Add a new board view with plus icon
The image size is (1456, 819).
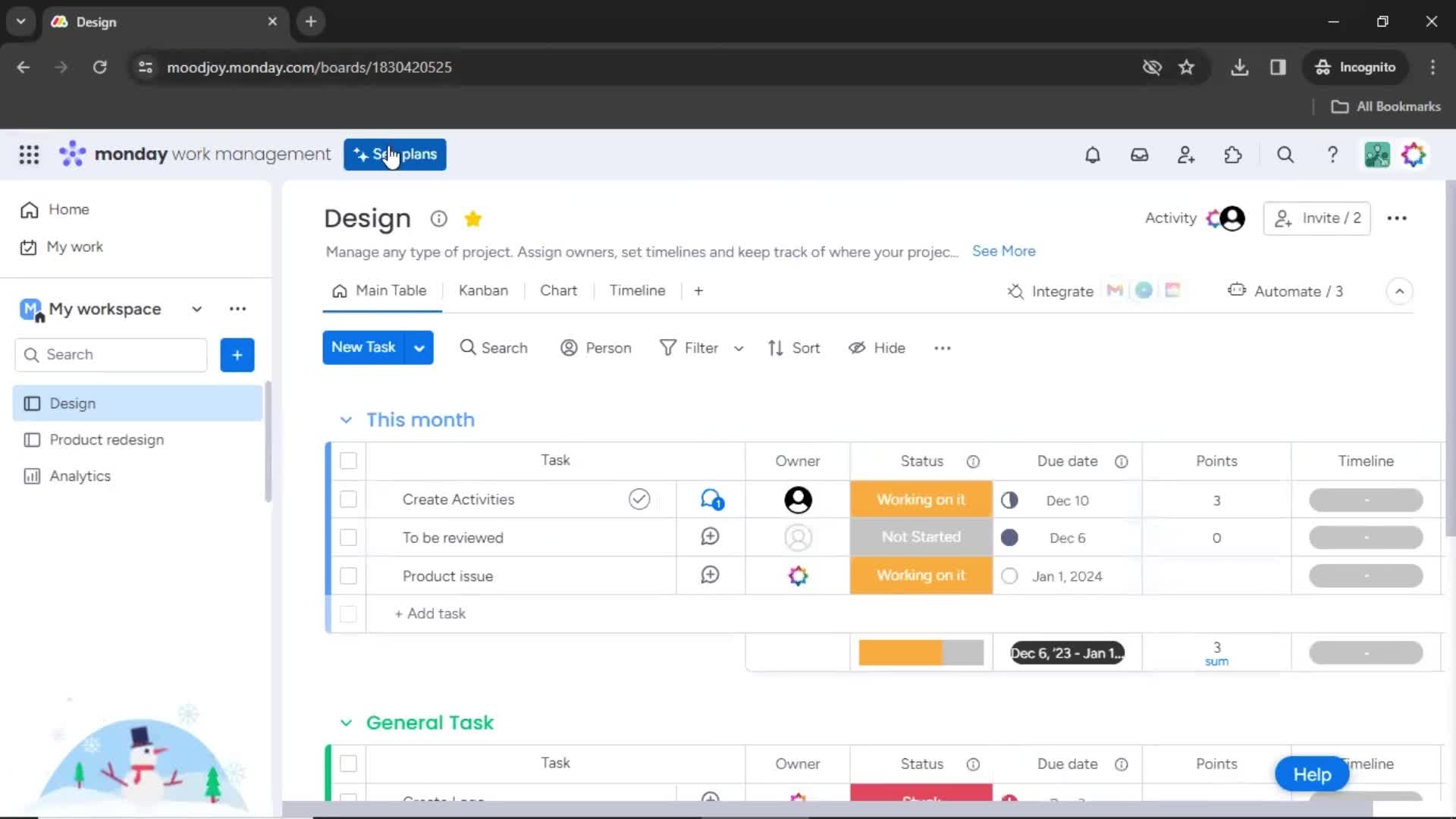pyautogui.click(x=698, y=291)
